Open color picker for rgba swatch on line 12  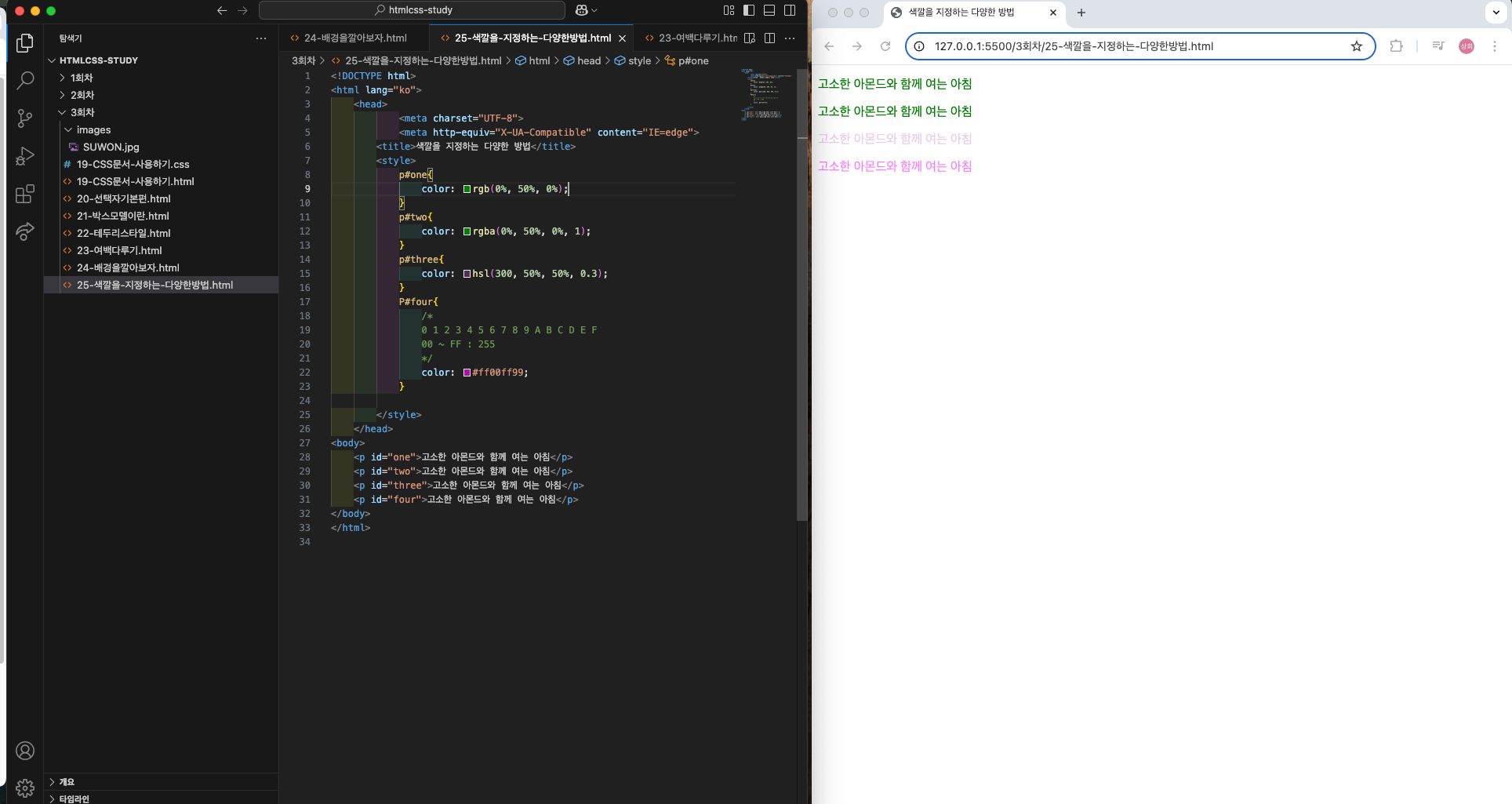[467, 231]
